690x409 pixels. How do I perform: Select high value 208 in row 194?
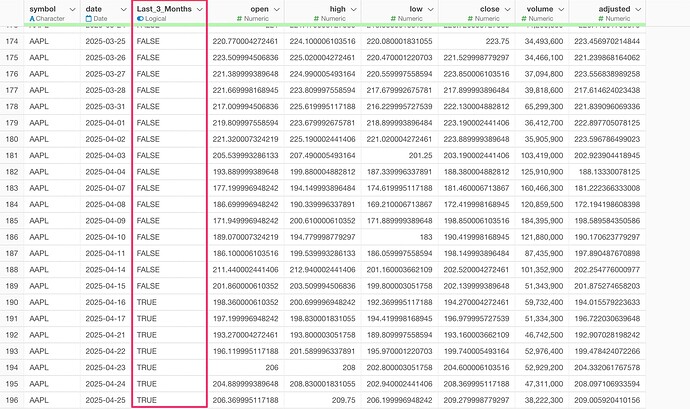tap(349, 368)
